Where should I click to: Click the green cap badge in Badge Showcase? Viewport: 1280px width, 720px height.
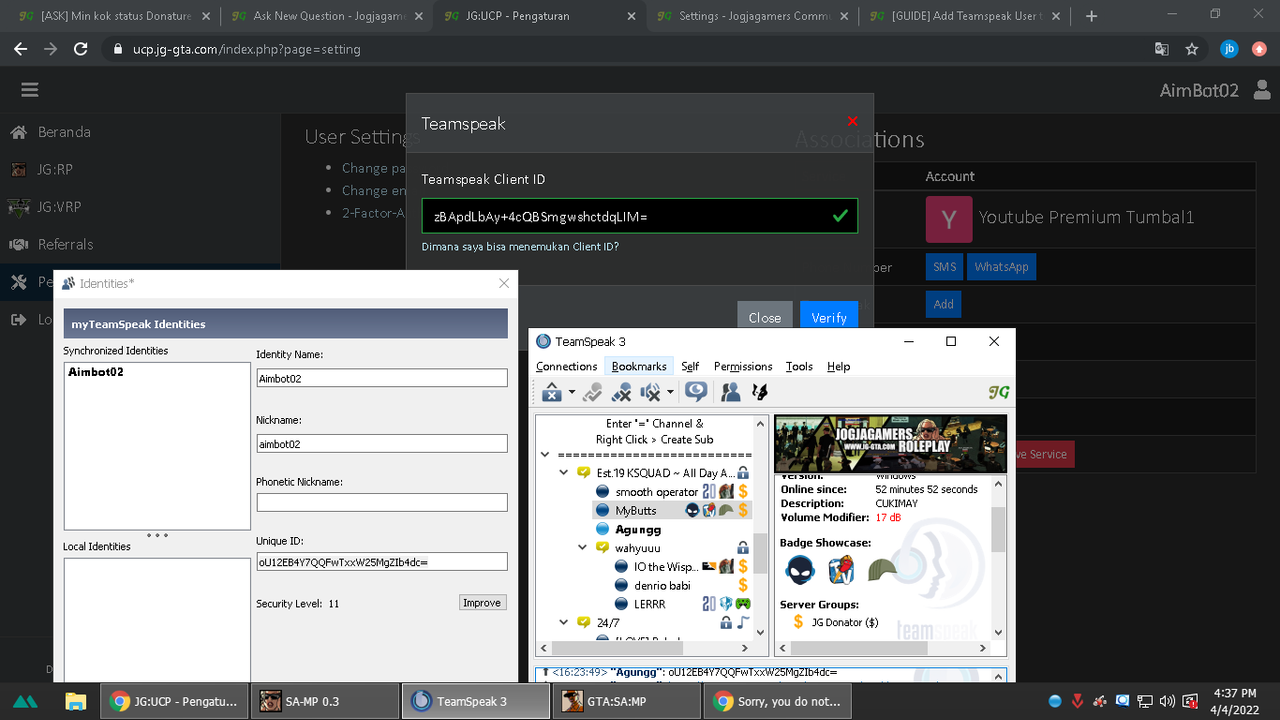(x=882, y=569)
